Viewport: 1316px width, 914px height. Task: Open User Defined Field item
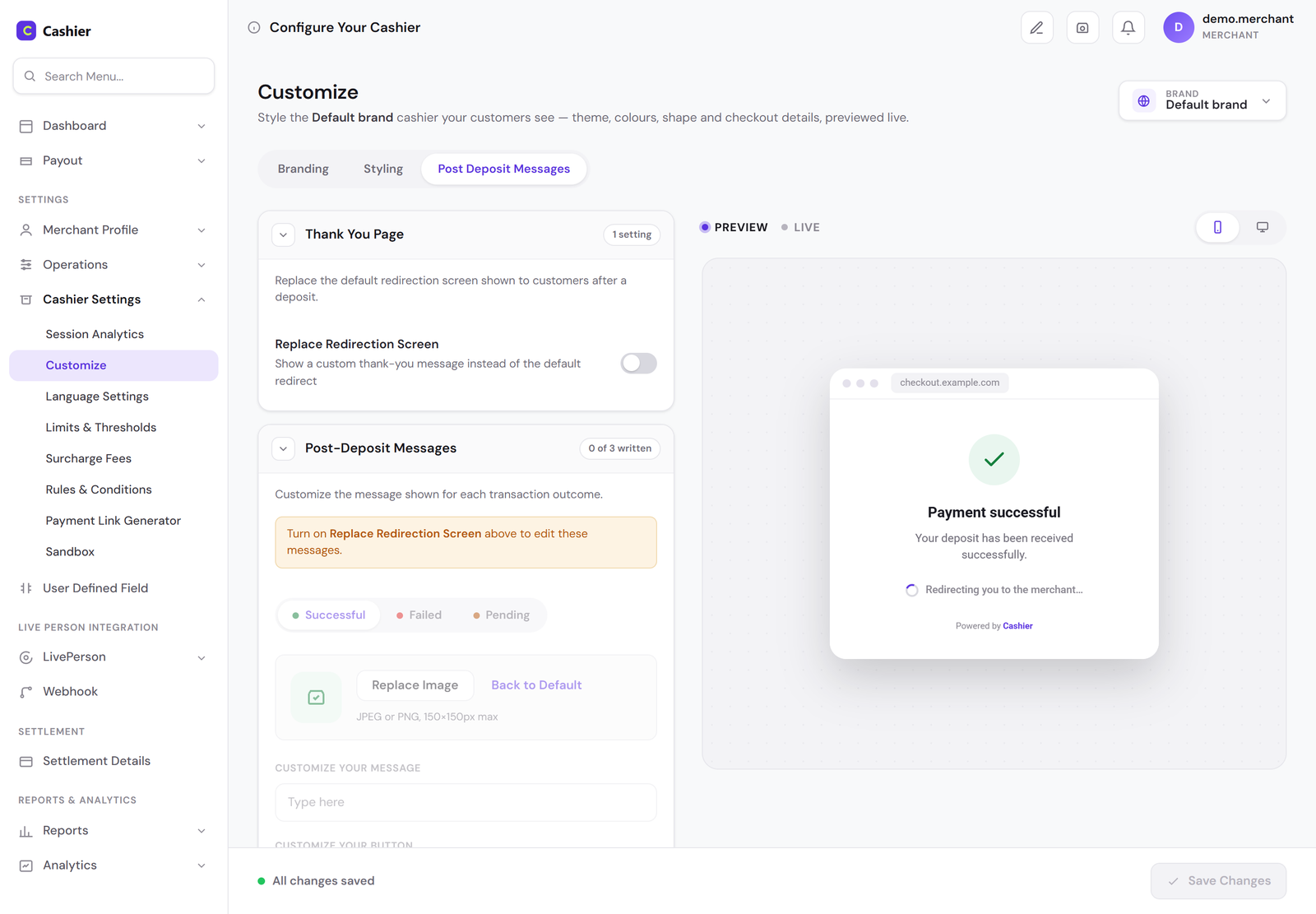click(114, 588)
